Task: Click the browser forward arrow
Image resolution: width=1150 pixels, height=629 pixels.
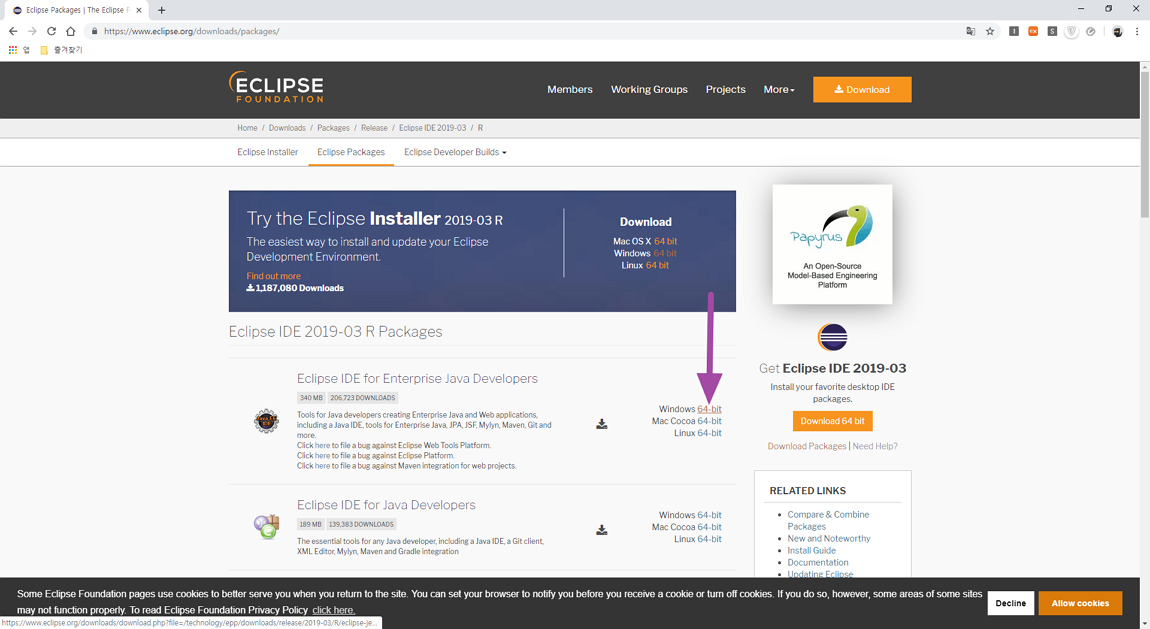Action: click(x=32, y=32)
